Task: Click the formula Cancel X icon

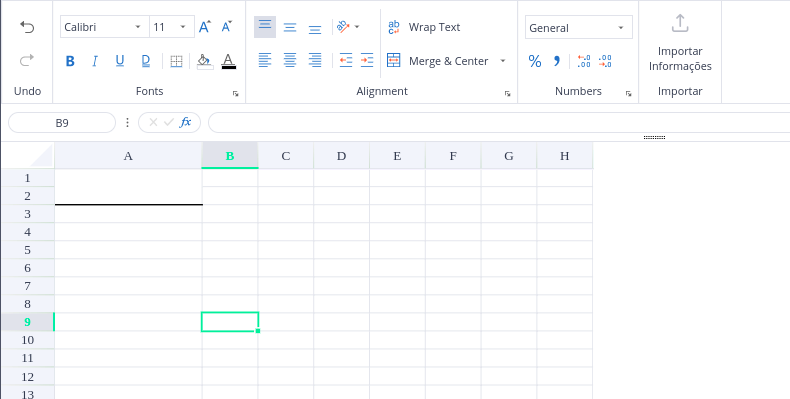Action: click(x=154, y=122)
